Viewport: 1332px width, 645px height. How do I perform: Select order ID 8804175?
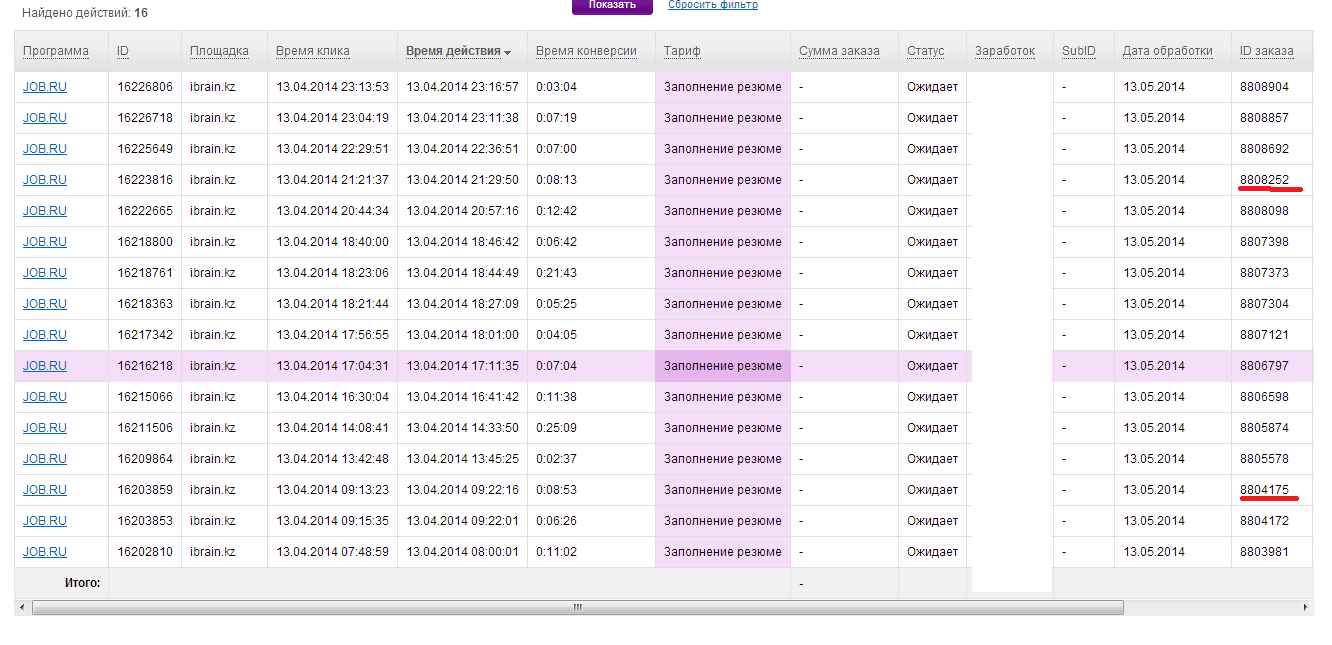[x=1264, y=490]
